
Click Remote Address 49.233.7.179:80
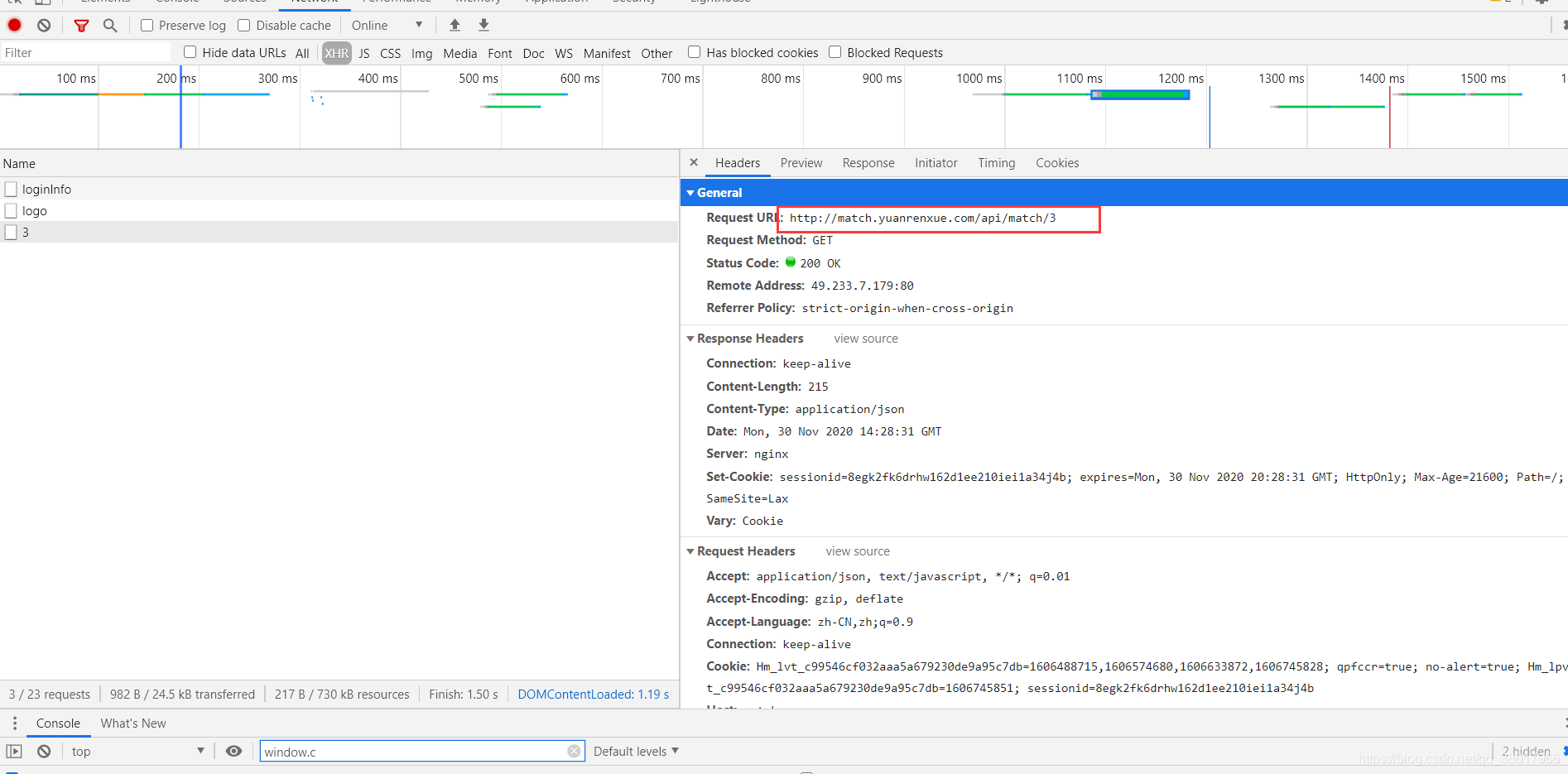pyautogui.click(x=862, y=286)
